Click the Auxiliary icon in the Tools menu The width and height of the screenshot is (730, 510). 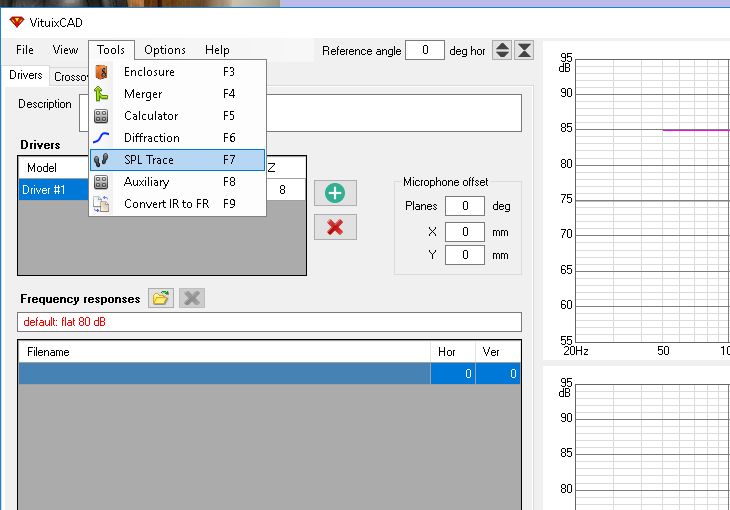coord(101,182)
